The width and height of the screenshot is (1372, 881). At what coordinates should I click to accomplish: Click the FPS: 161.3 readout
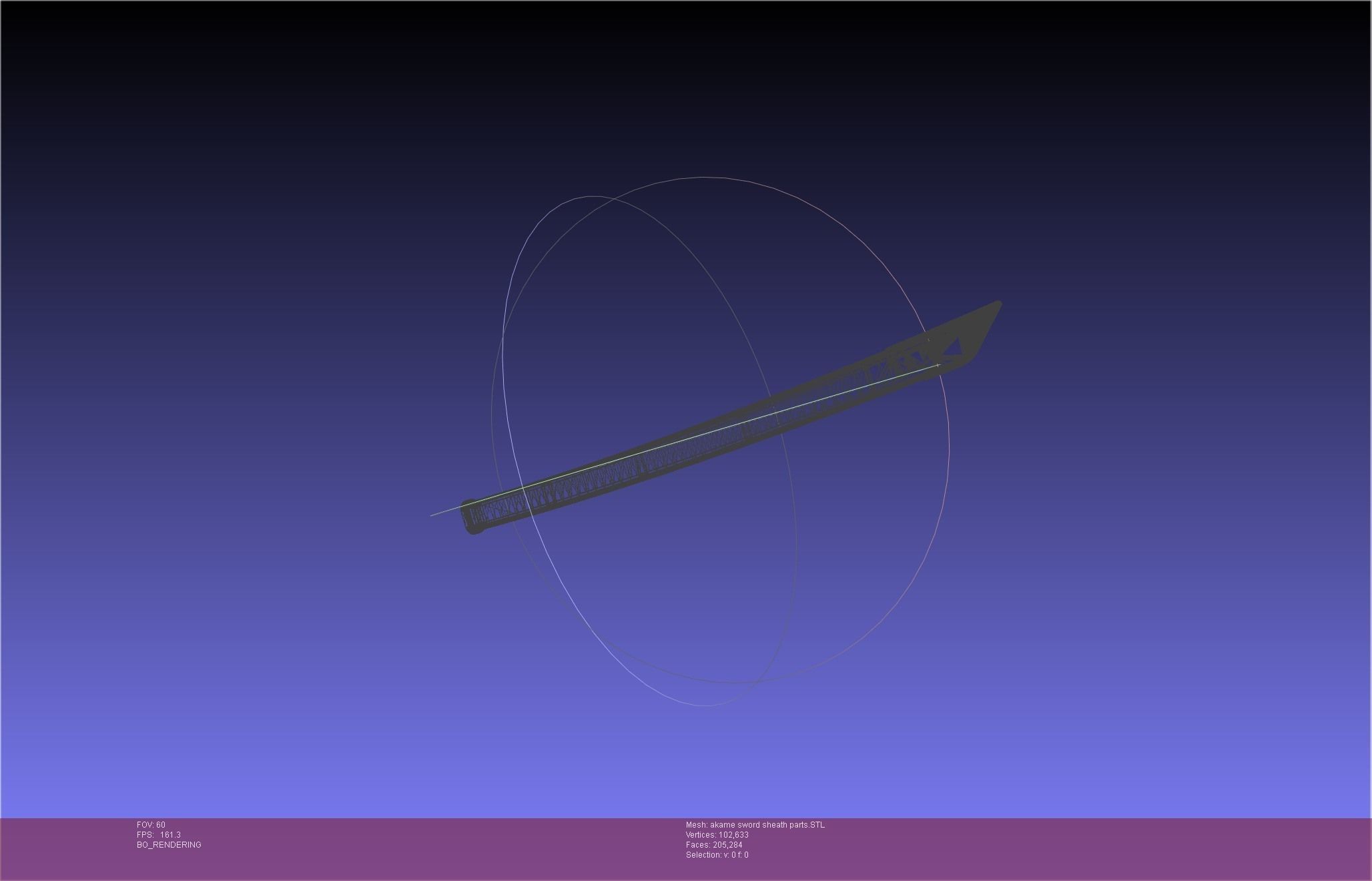pyautogui.click(x=159, y=835)
